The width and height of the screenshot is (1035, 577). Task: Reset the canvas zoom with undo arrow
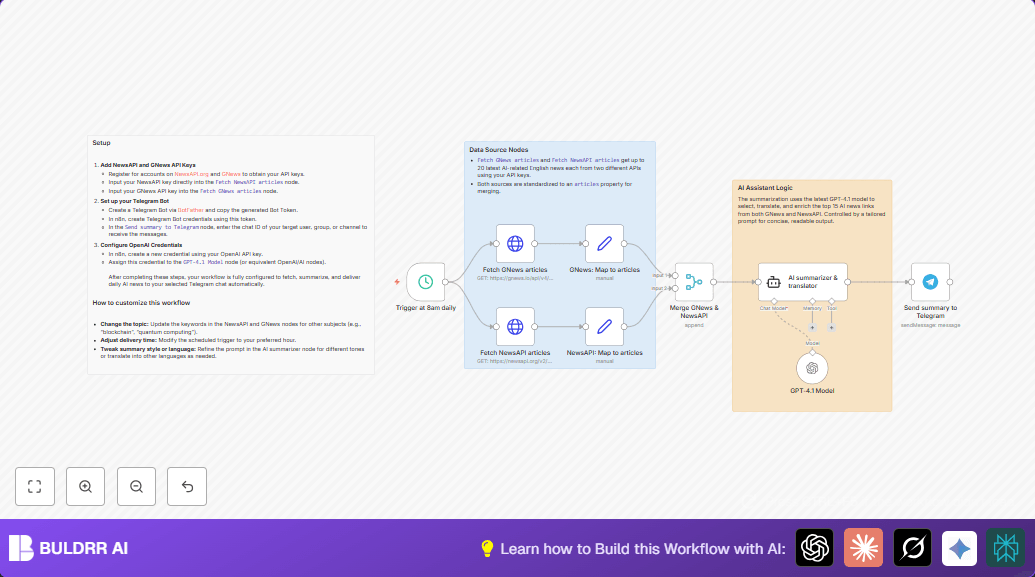(x=187, y=487)
